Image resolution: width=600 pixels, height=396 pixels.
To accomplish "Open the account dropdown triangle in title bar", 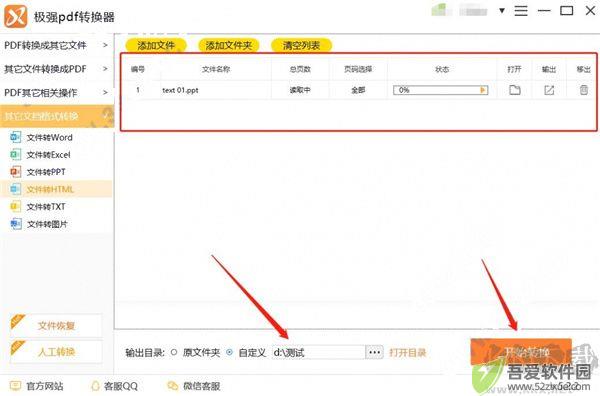I will (502, 11).
